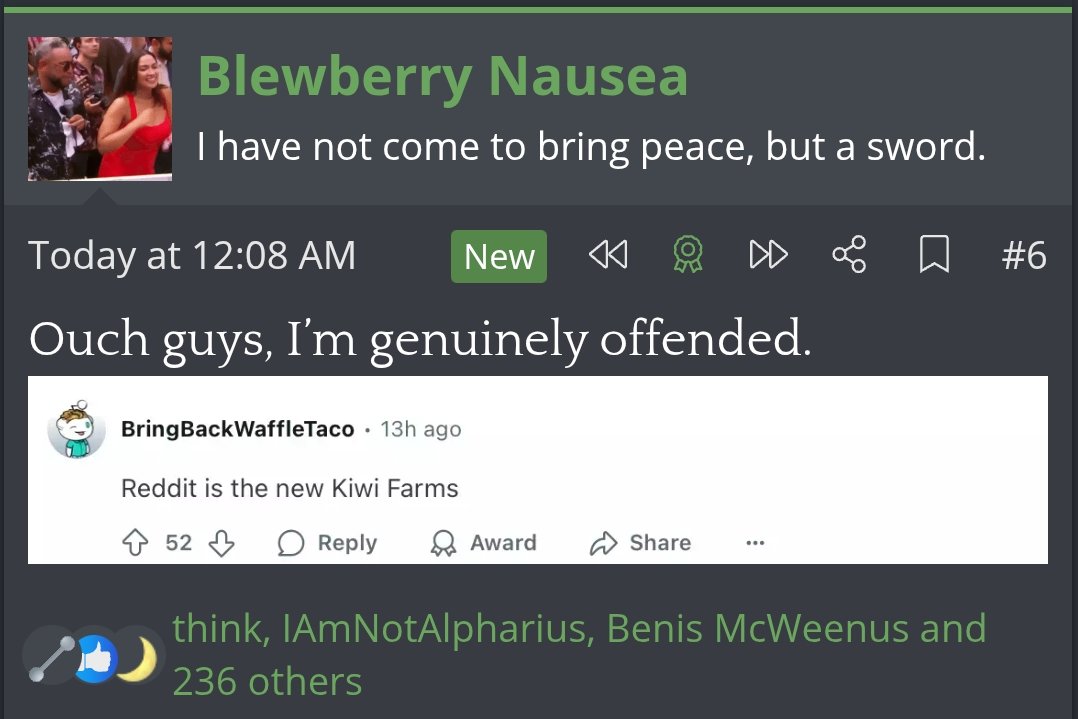1078x719 pixels.
Task: Click the green award ribbon icon
Action: click(x=688, y=257)
